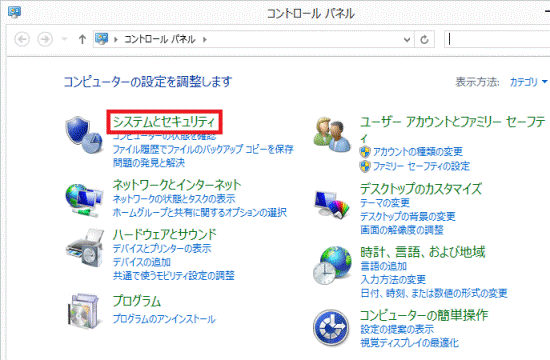Click the Up one level arrow

point(82,39)
